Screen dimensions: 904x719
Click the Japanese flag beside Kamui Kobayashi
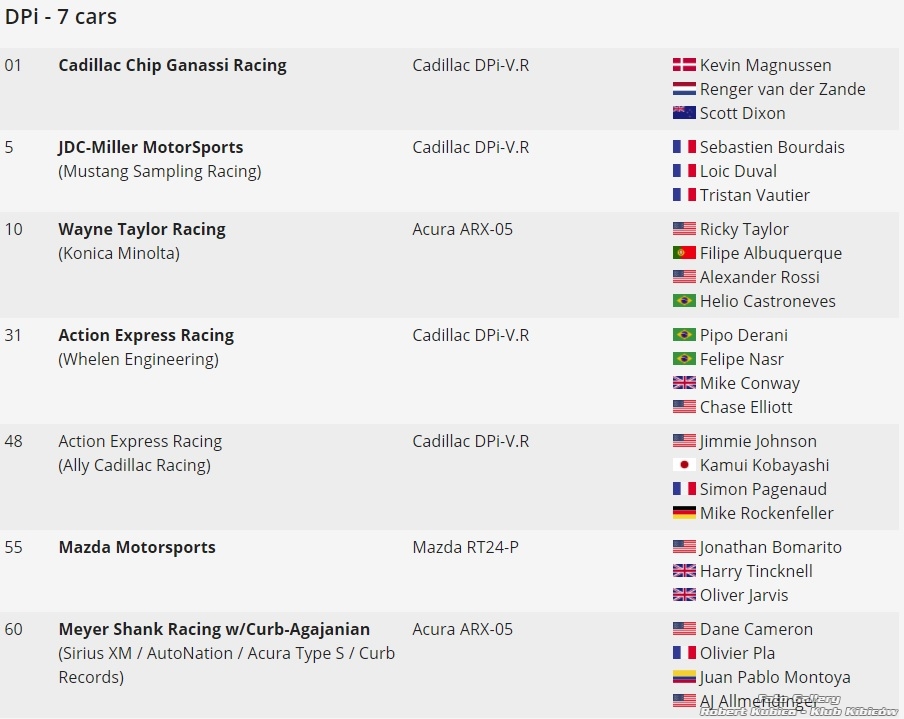[x=684, y=465]
